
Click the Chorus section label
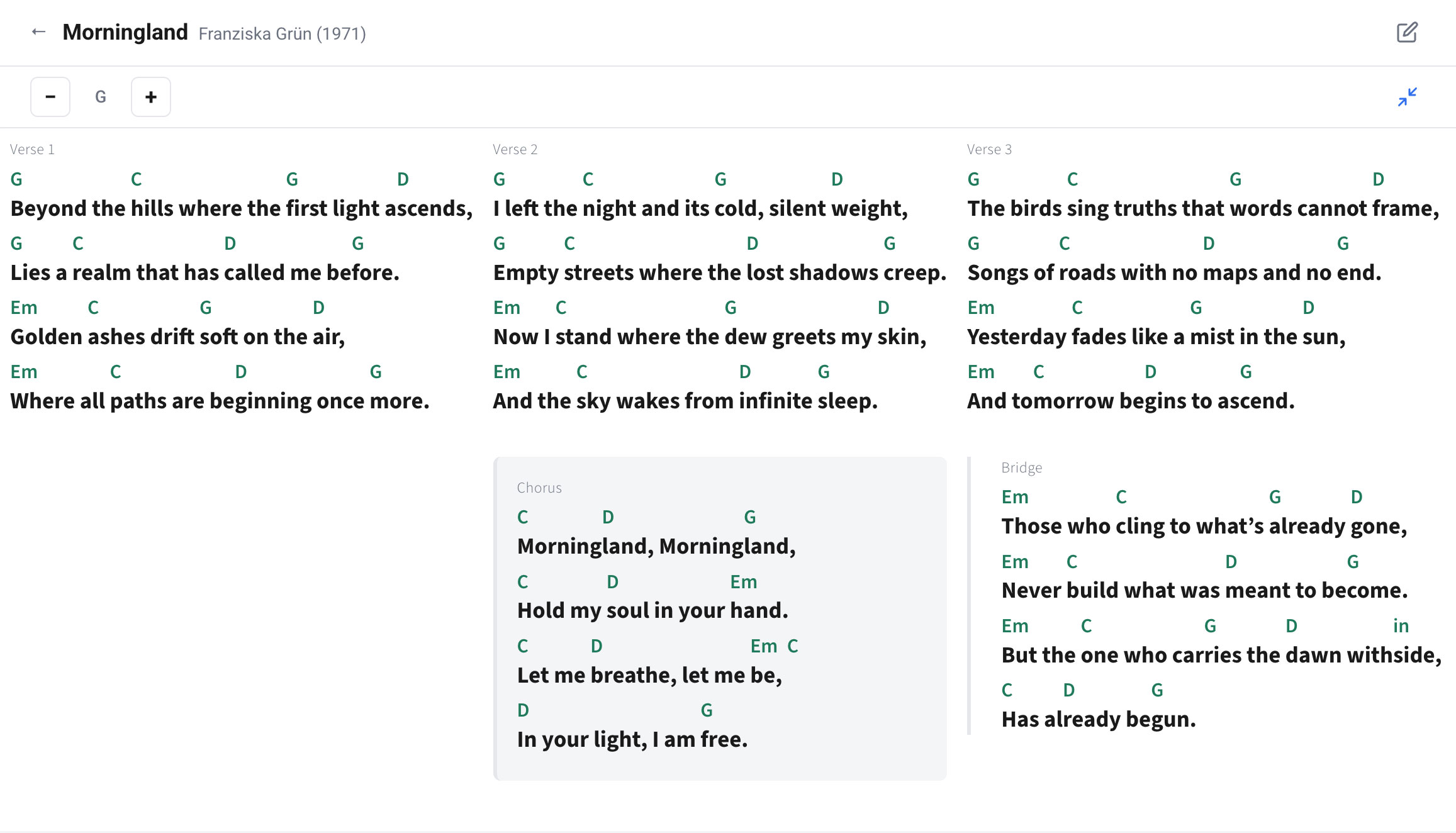(x=539, y=488)
